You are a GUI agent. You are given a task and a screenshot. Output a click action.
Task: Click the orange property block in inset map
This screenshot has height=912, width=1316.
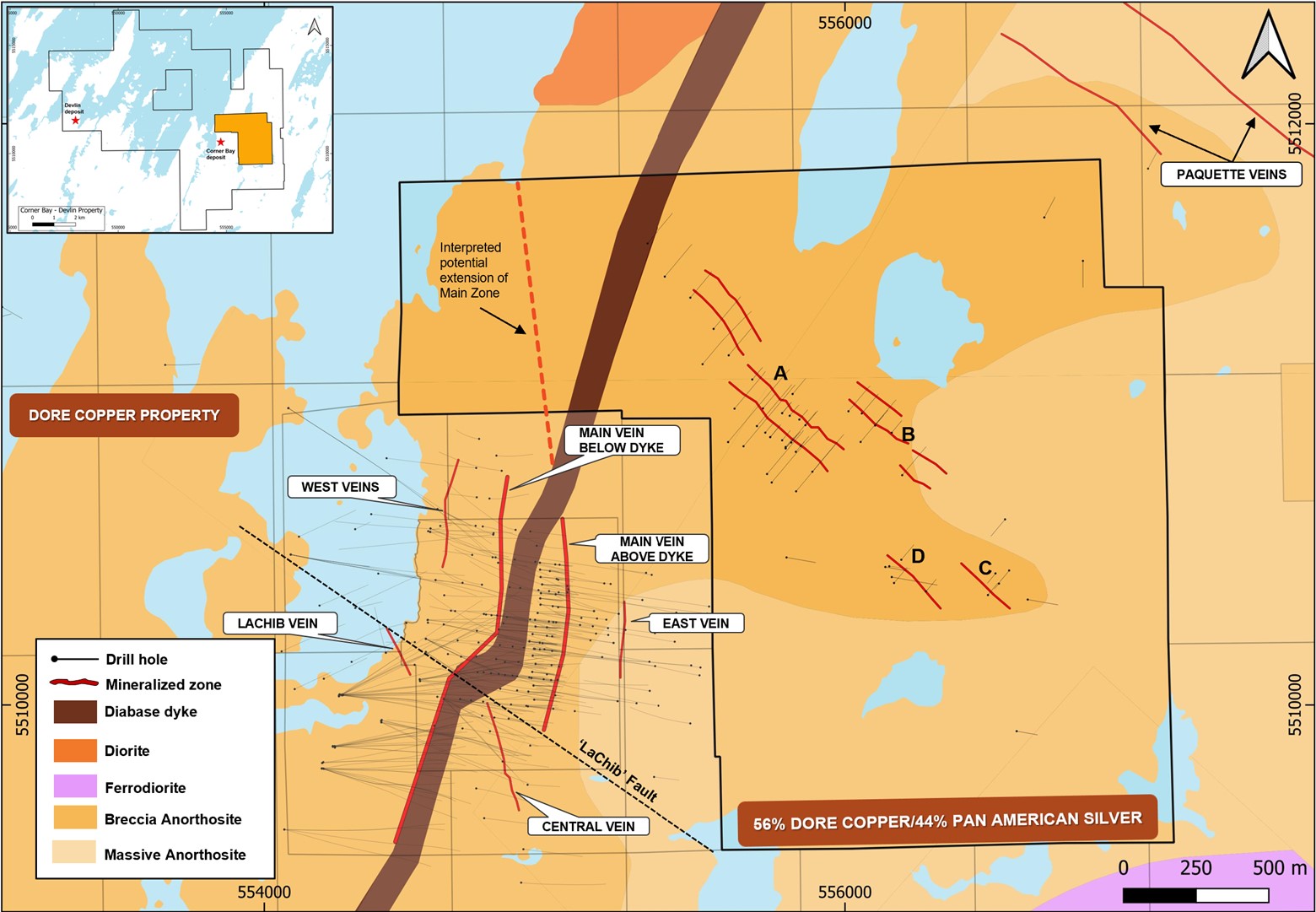[x=244, y=138]
